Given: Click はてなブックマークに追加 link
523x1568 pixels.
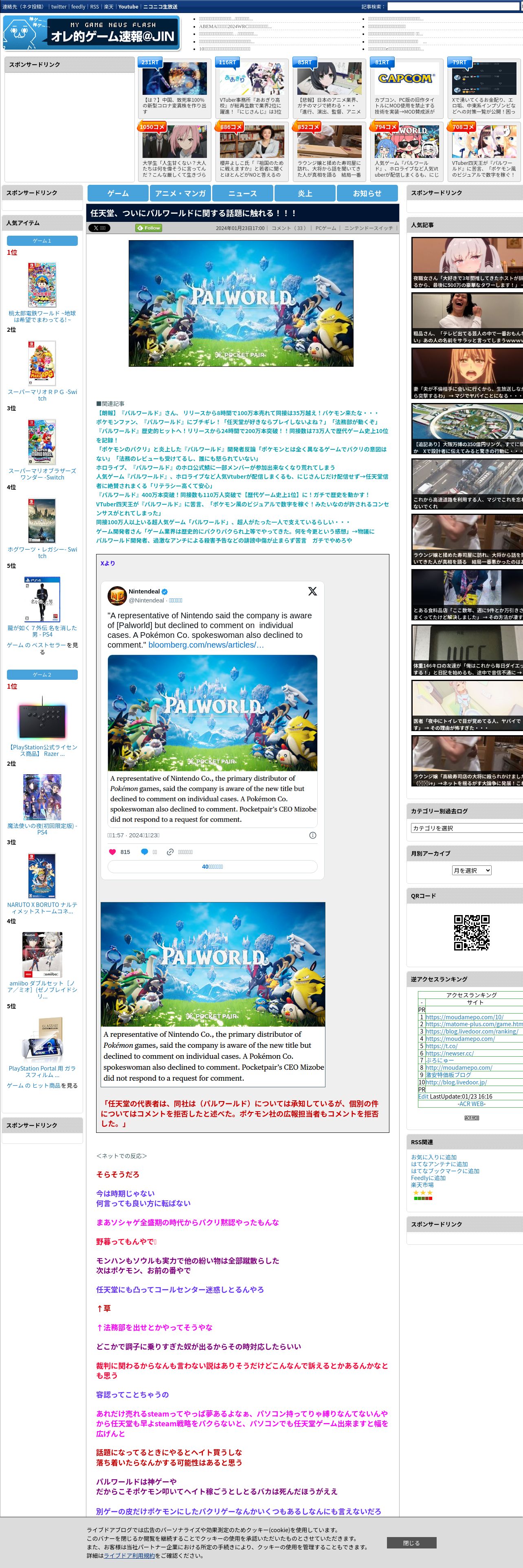Looking at the screenshot, I should (445, 1171).
